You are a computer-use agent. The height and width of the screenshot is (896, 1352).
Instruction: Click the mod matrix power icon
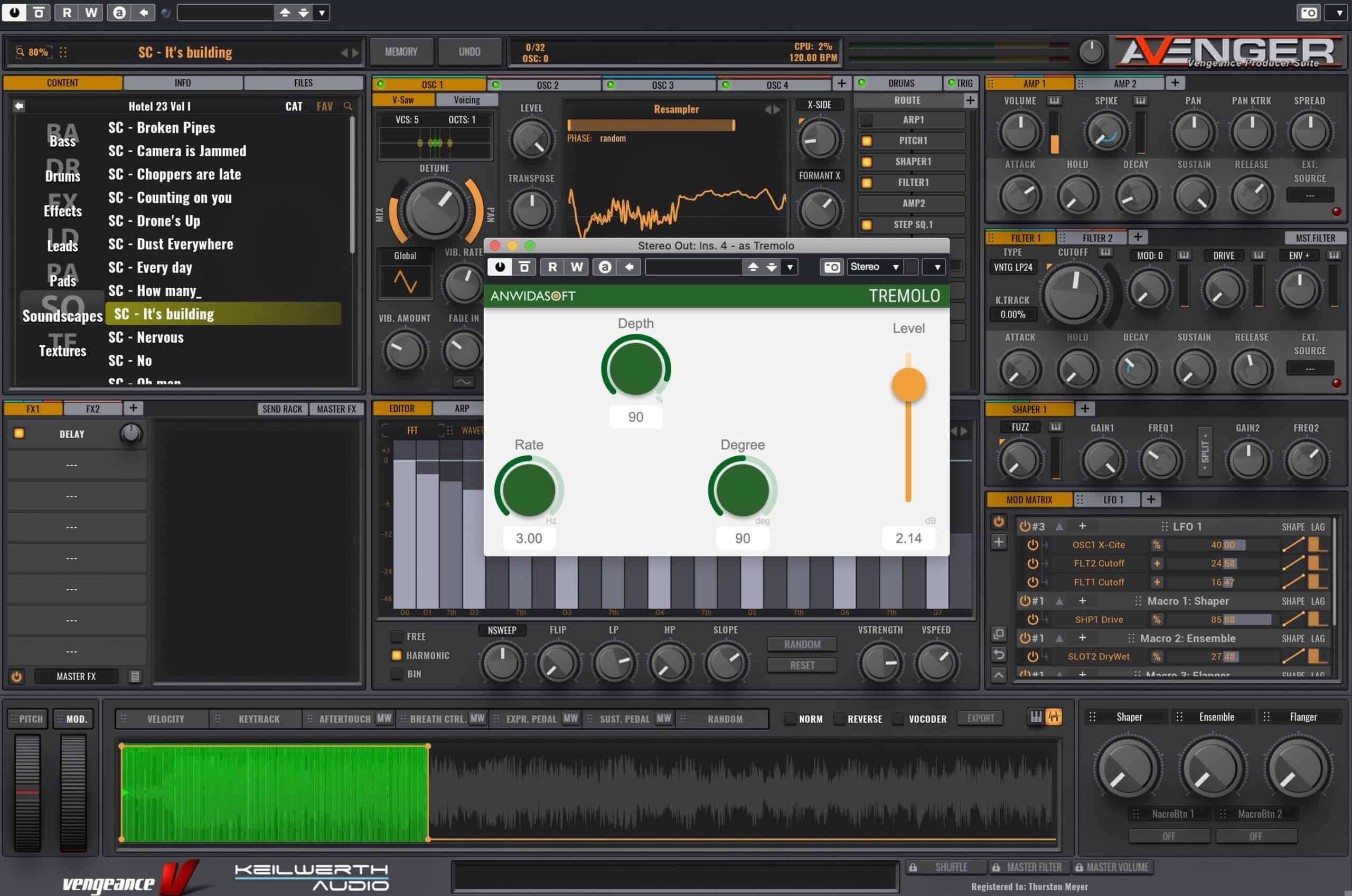point(998,522)
